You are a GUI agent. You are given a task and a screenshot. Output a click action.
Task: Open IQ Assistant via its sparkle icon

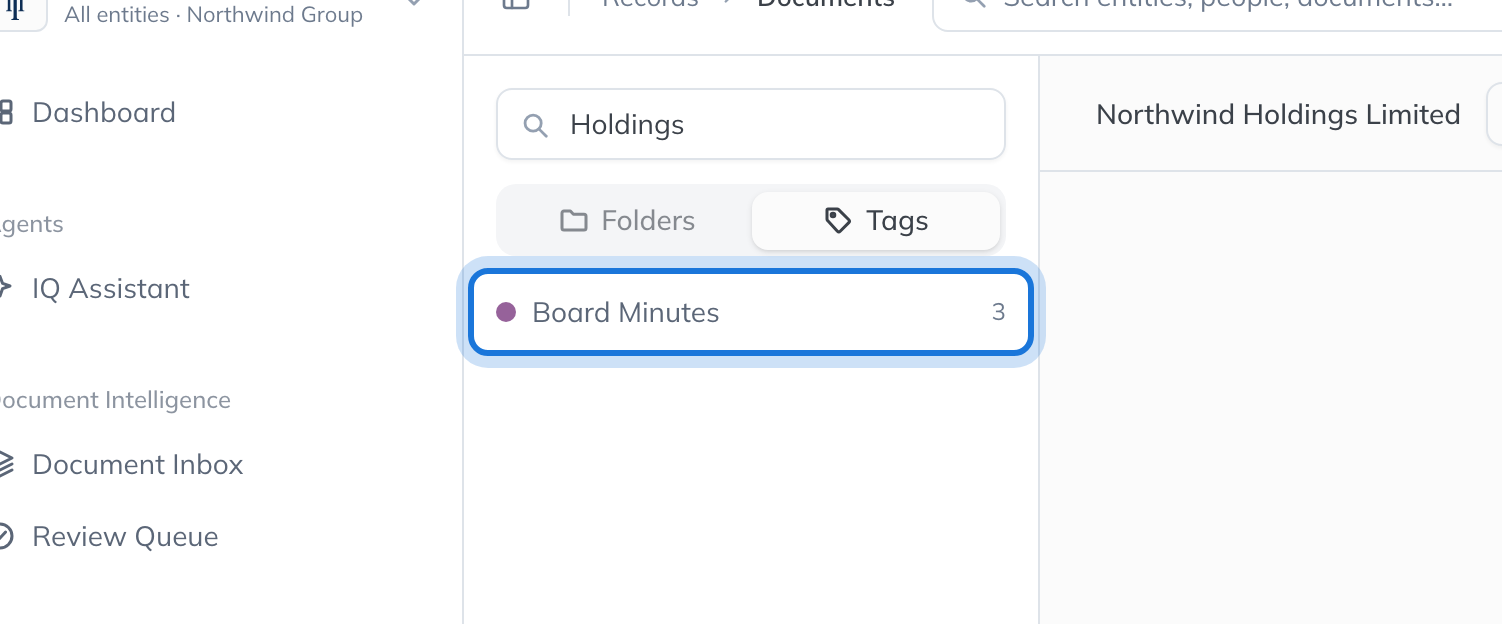pos(5,288)
